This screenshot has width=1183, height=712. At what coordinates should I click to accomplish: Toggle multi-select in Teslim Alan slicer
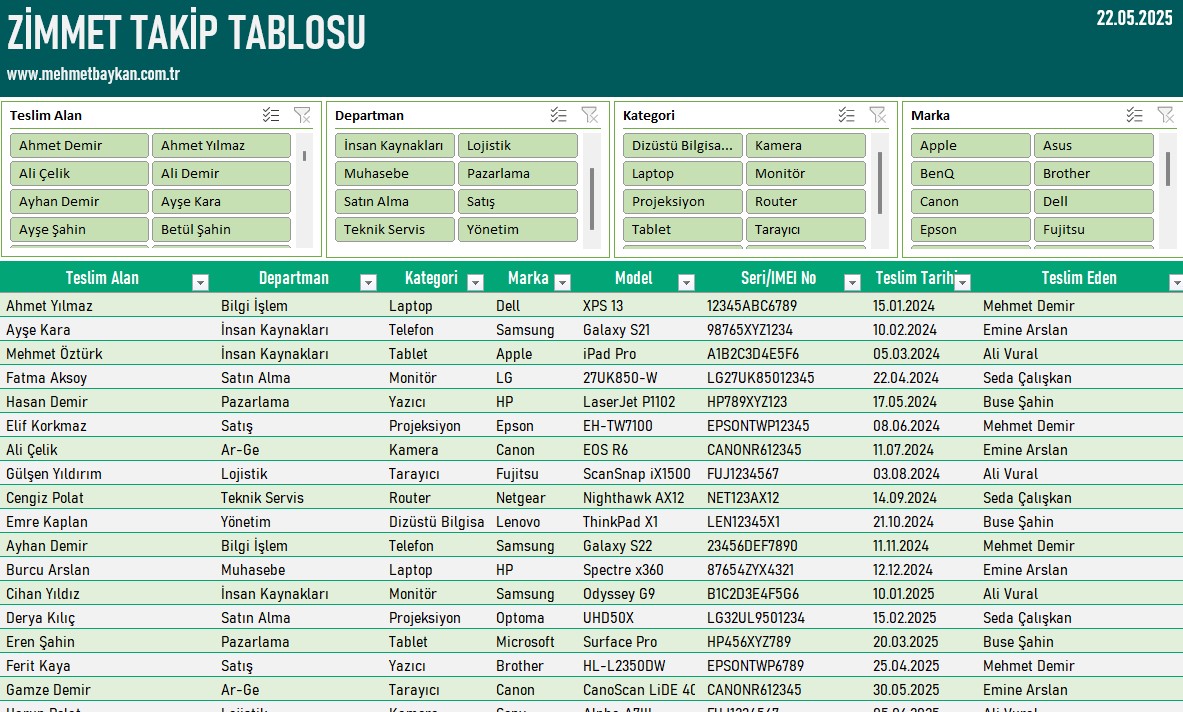click(271, 115)
